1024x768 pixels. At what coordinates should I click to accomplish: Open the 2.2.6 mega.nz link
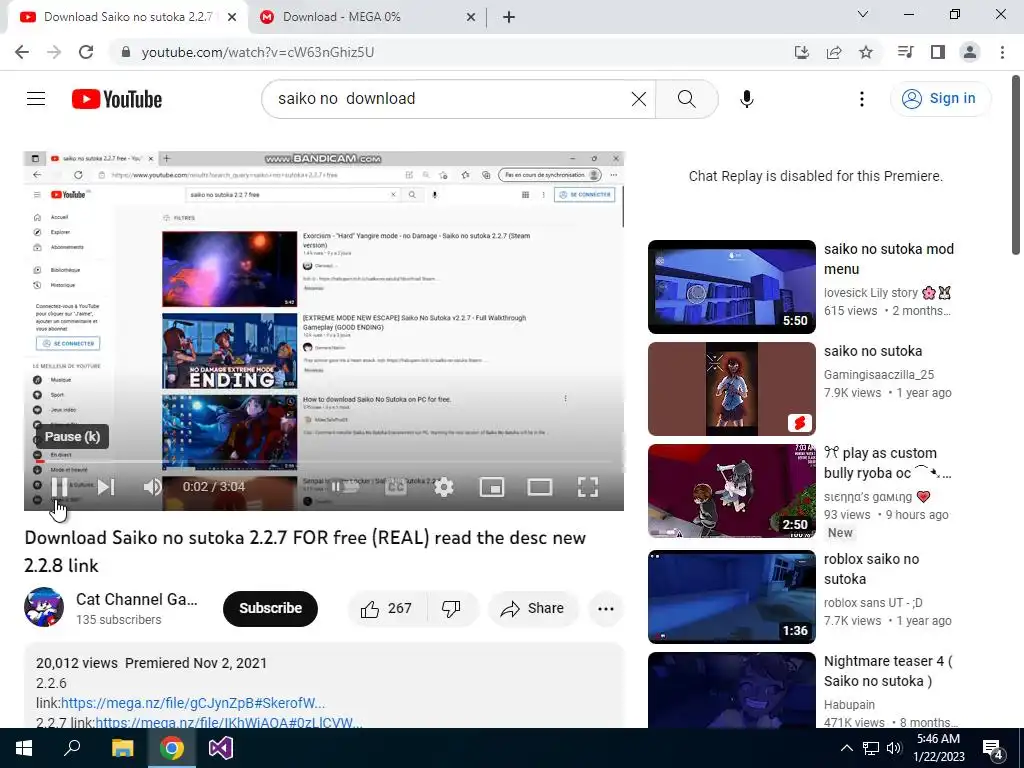point(193,703)
